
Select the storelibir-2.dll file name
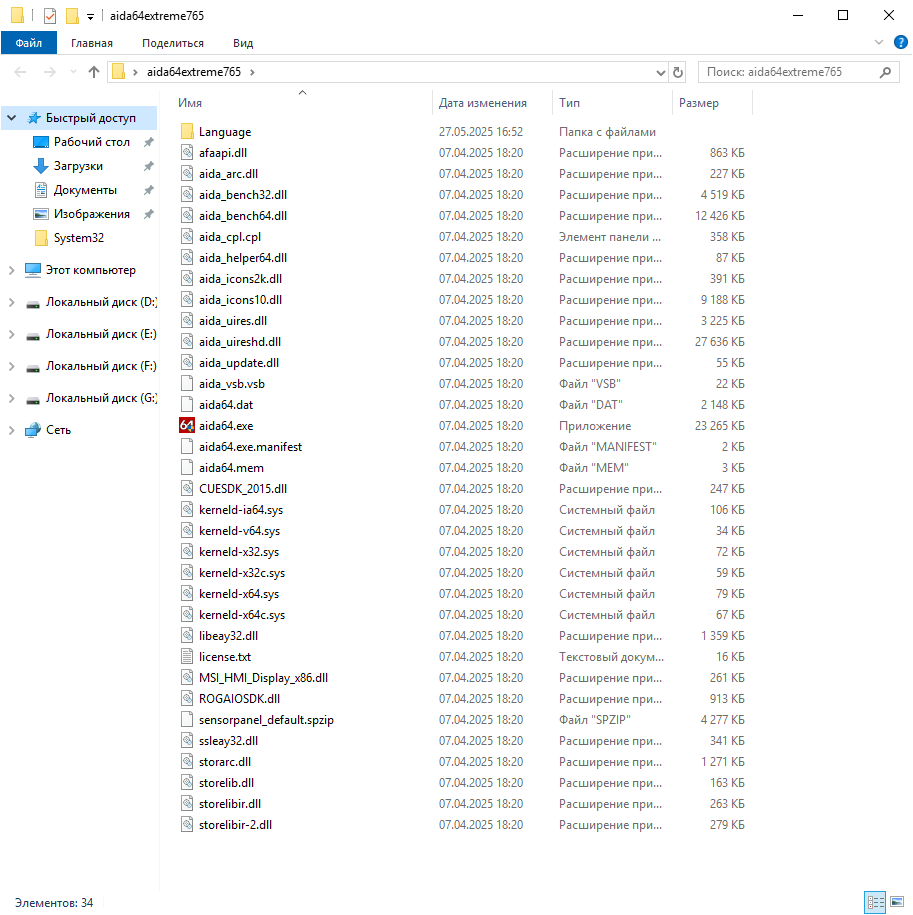(235, 825)
